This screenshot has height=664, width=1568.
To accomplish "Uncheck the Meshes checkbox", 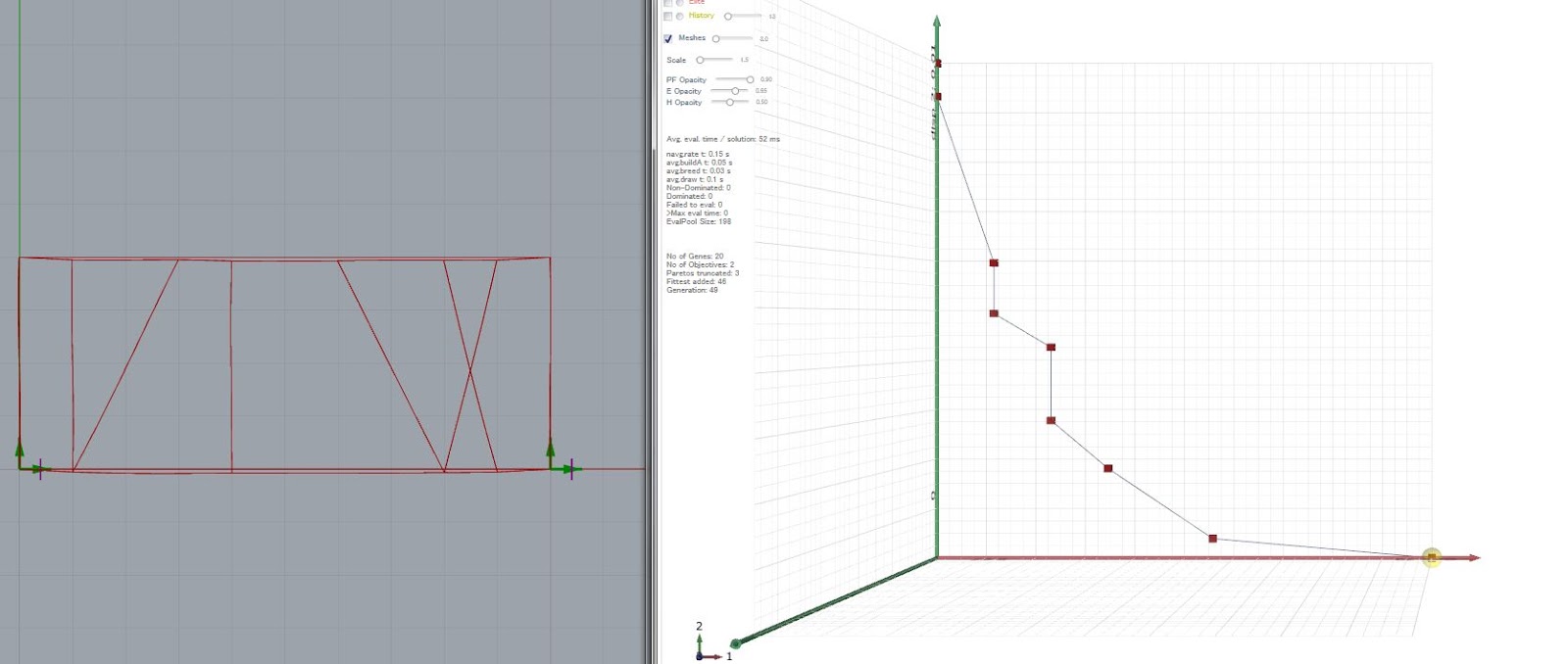I will pyautogui.click(x=668, y=39).
